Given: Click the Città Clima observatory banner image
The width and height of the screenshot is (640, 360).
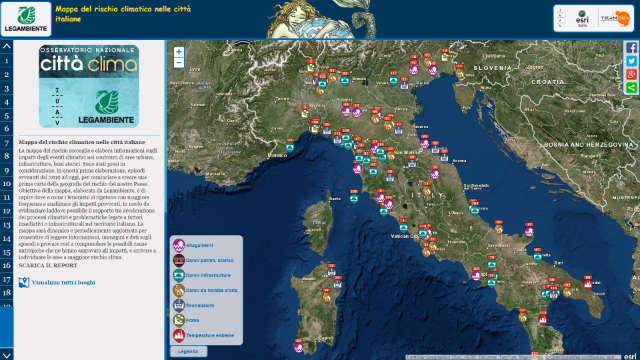Looking at the screenshot, I should [89, 86].
